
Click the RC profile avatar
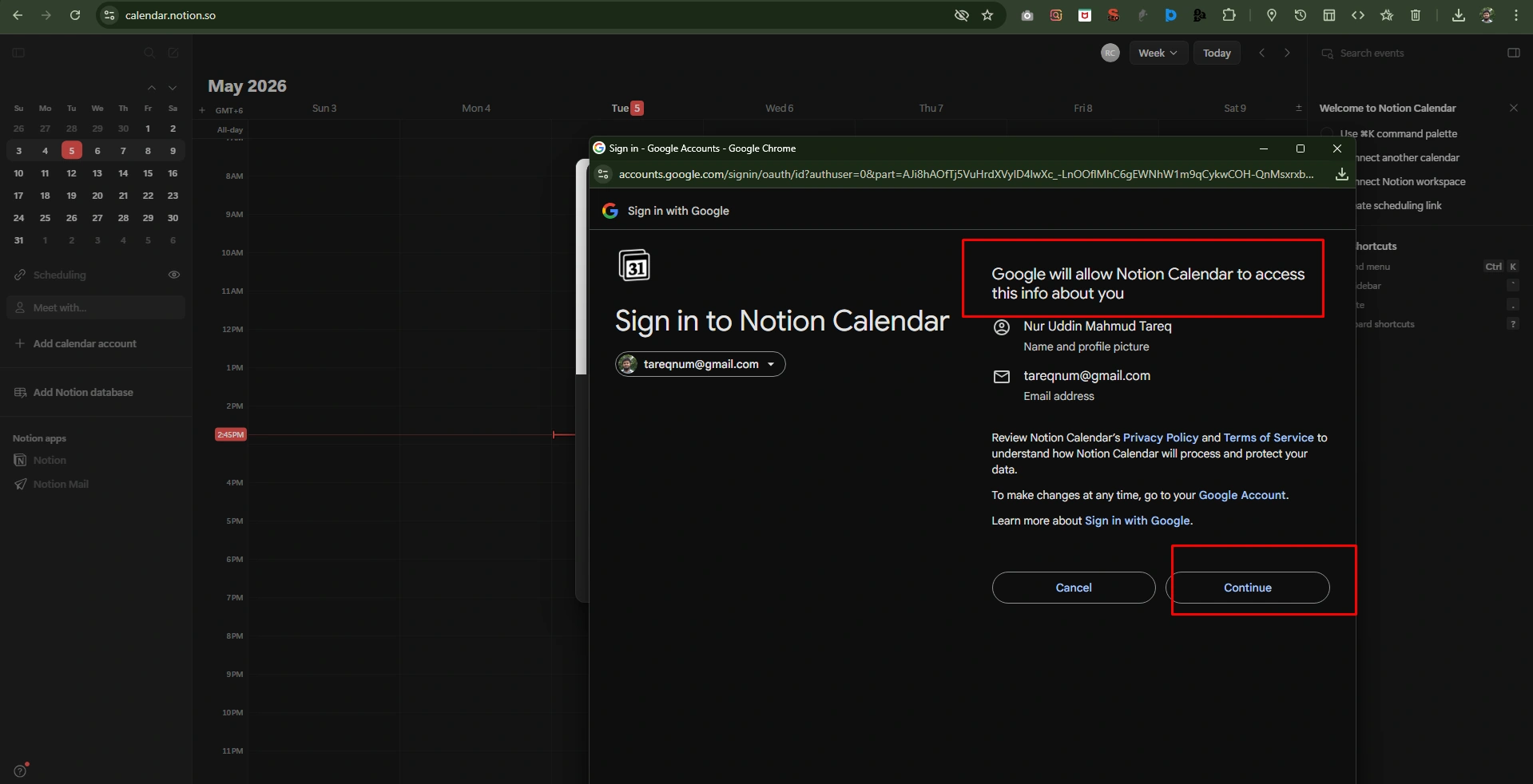click(x=1110, y=53)
